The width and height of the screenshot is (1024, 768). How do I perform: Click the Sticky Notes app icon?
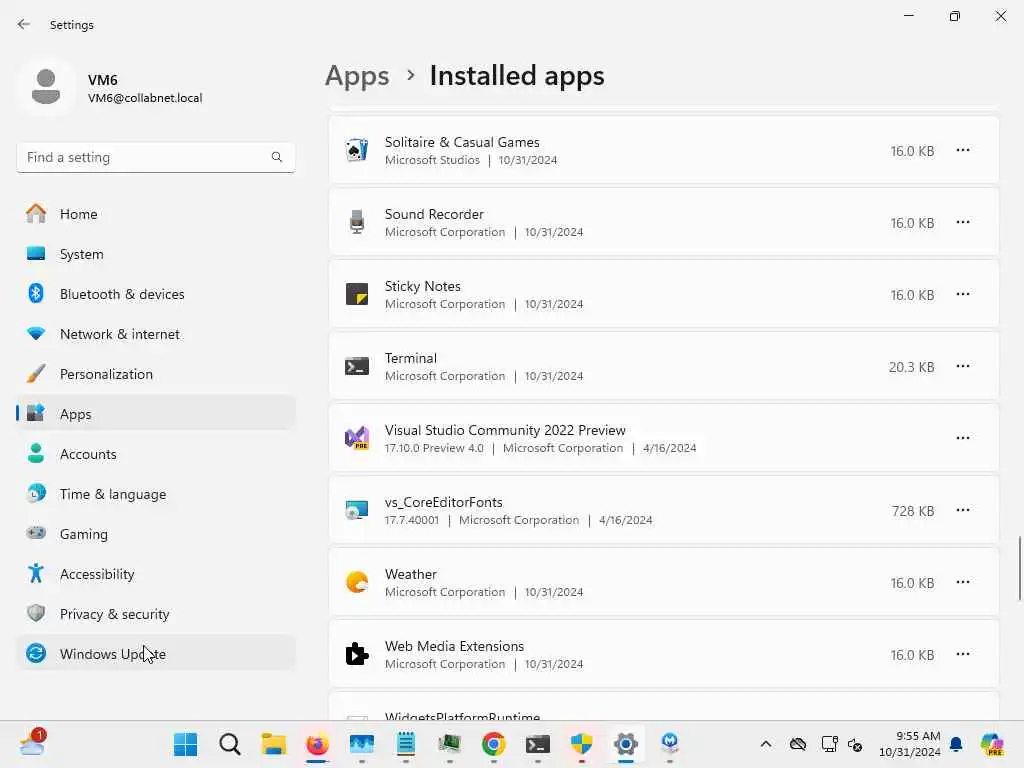click(x=357, y=295)
